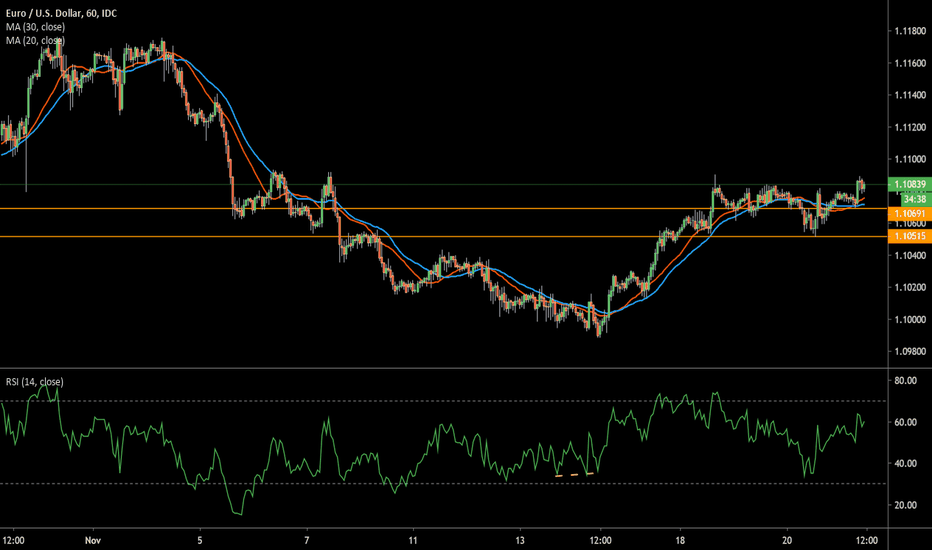Click the 1.10000 price scale label
The height and width of the screenshot is (550, 932).
click(x=910, y=319)
